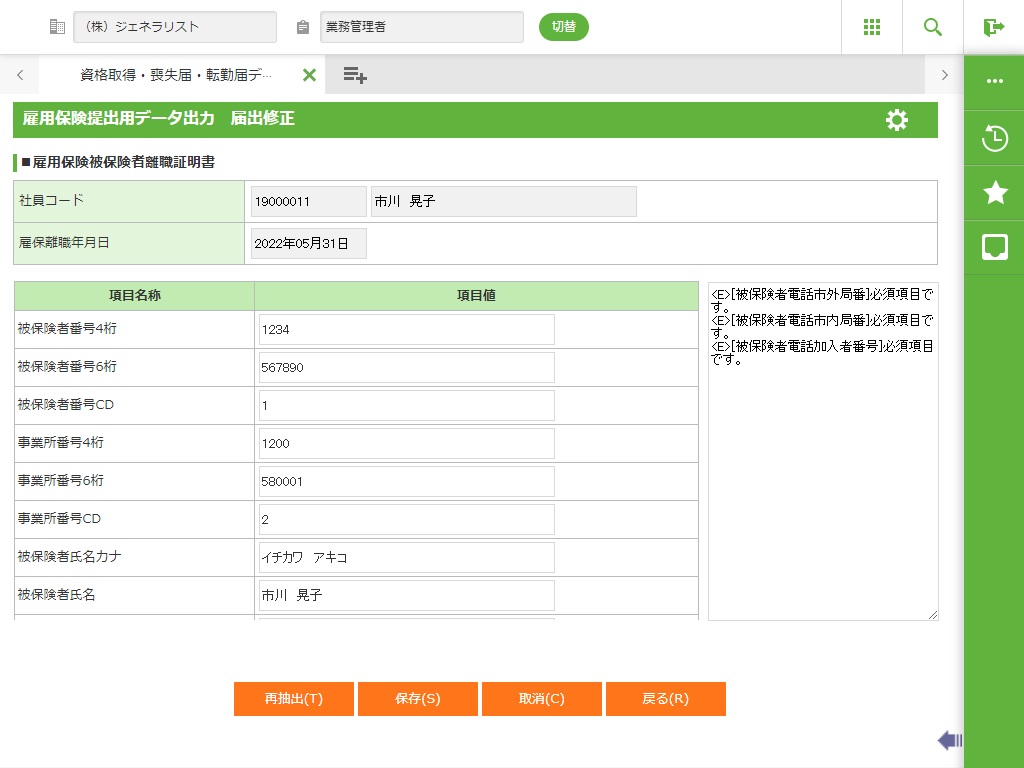Collapse sidebar with the purple arrow
Image resolution: width=1024 pixels, height=768 pixels.
point(949,740)
